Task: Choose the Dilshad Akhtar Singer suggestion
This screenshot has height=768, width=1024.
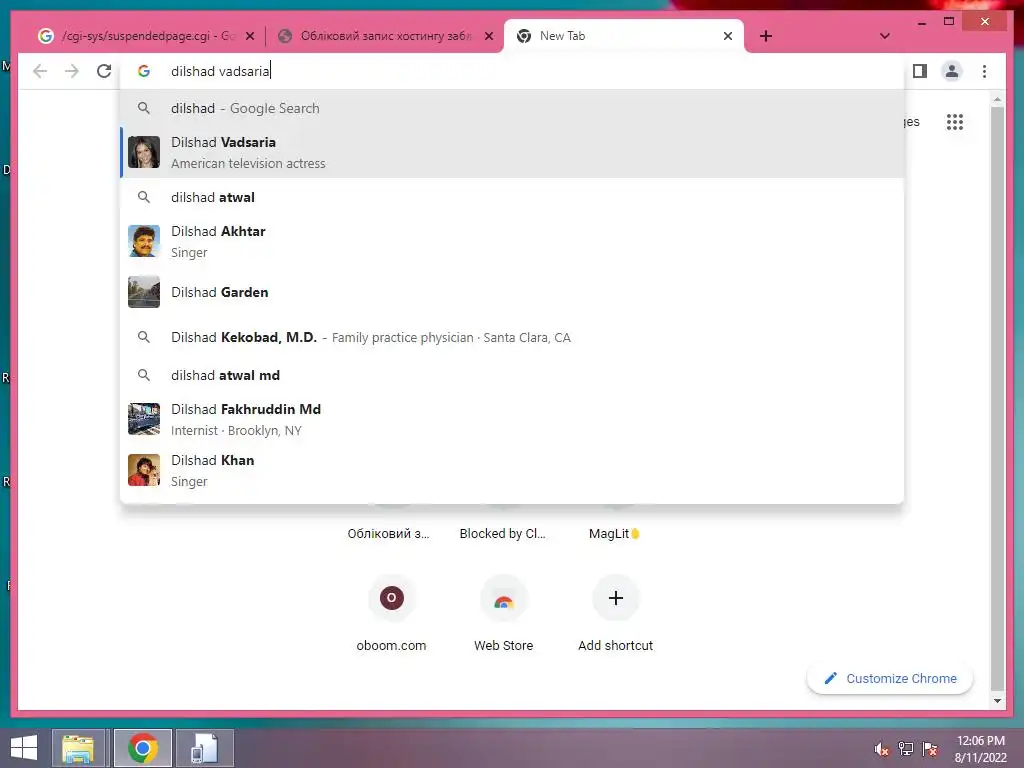Action: 512,241
